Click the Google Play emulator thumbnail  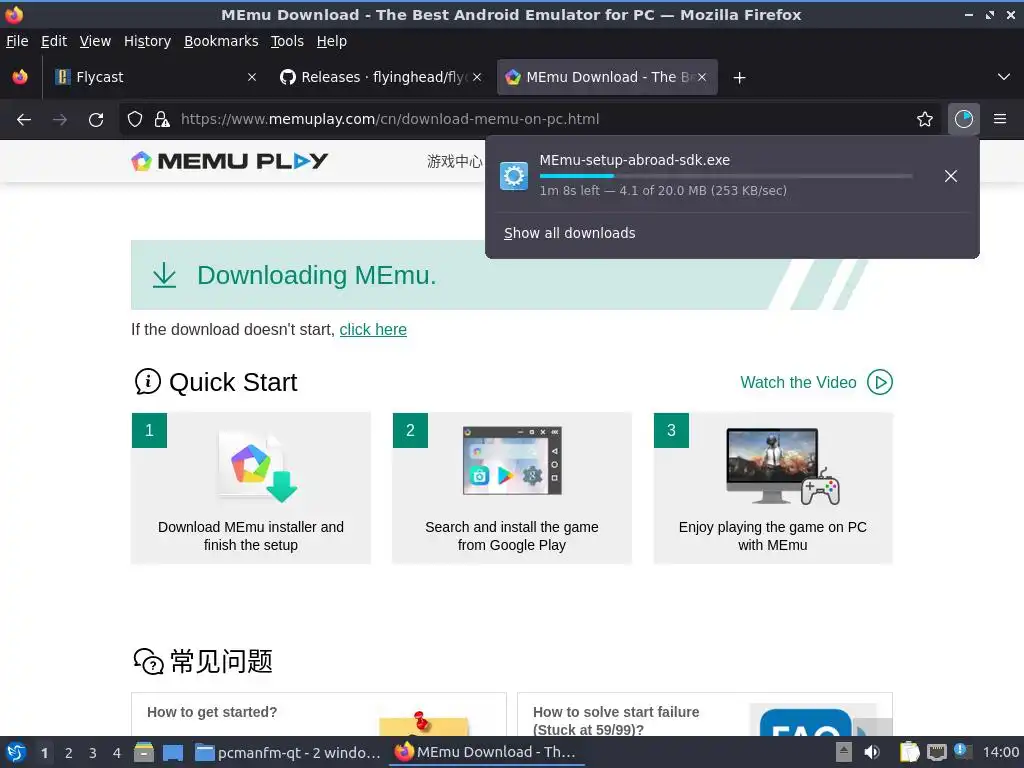(x=512, y=460)
